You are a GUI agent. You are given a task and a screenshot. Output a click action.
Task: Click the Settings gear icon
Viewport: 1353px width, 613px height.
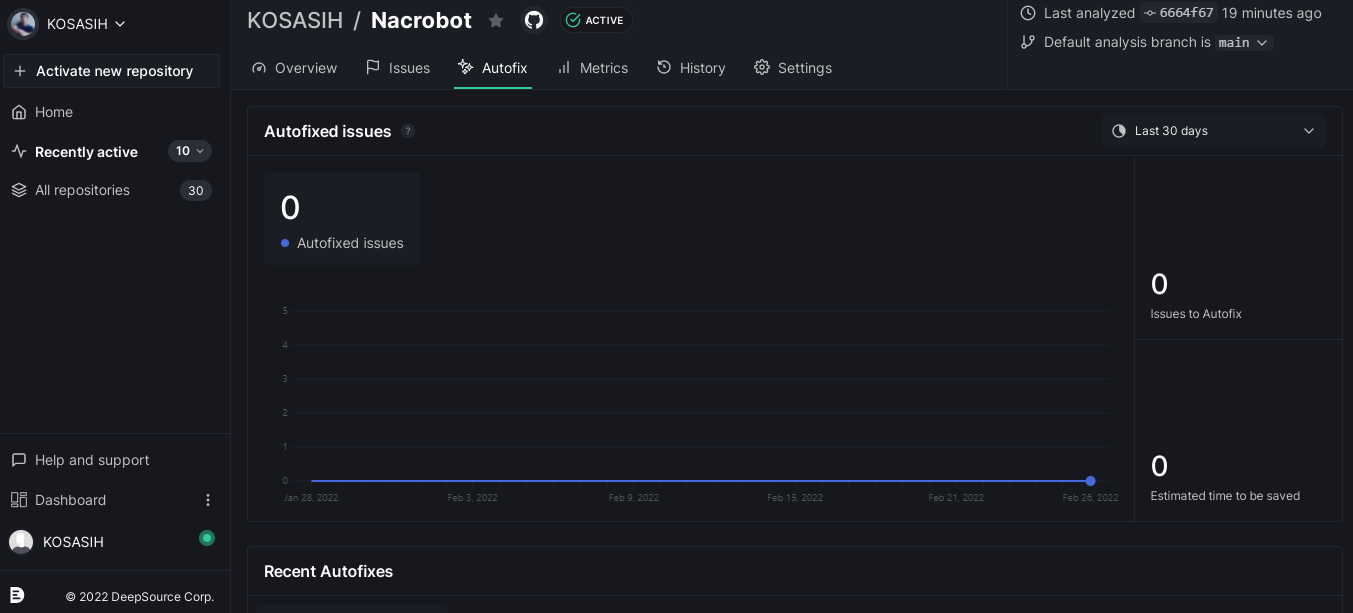(x=762, y=67)
